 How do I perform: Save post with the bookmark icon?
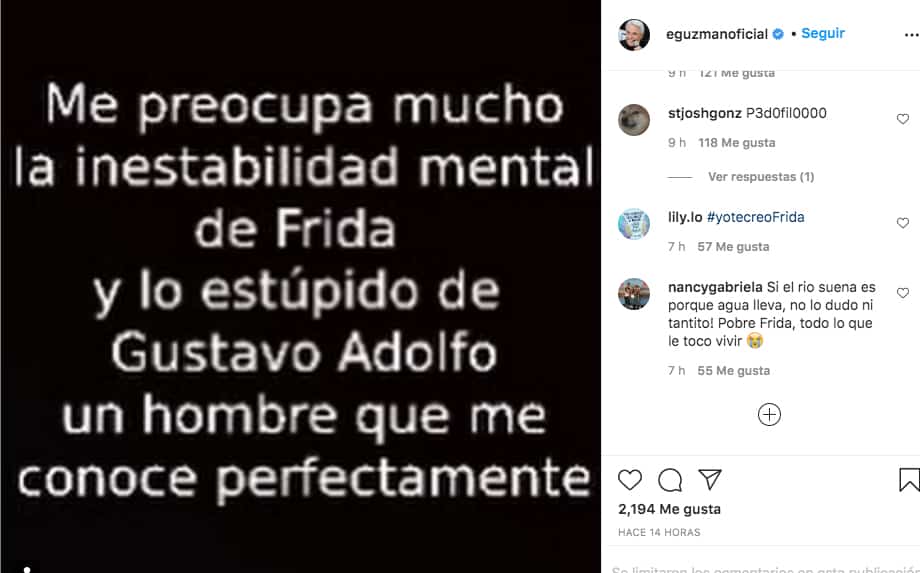coord(909,480)
